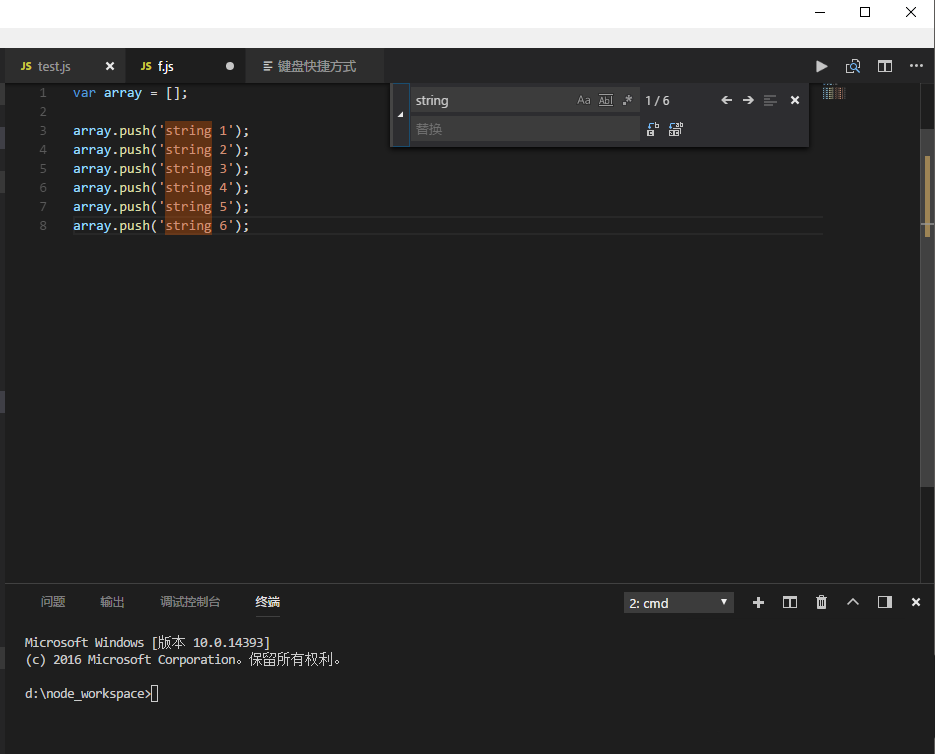Image resolution: width=935 pixels, height=754 pixels.
Task: Open the 调试控制台 panel tab
Action: (x=190, y=602)
